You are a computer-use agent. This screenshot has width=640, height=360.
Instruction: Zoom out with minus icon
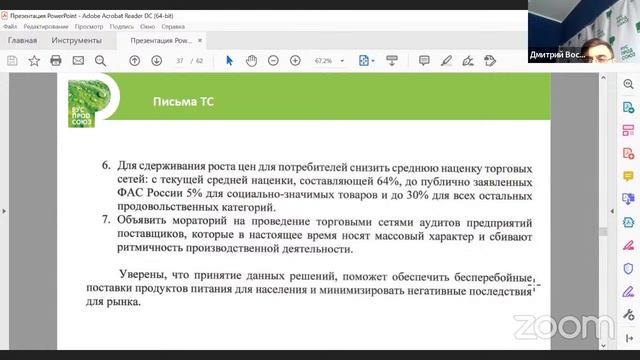273,61
